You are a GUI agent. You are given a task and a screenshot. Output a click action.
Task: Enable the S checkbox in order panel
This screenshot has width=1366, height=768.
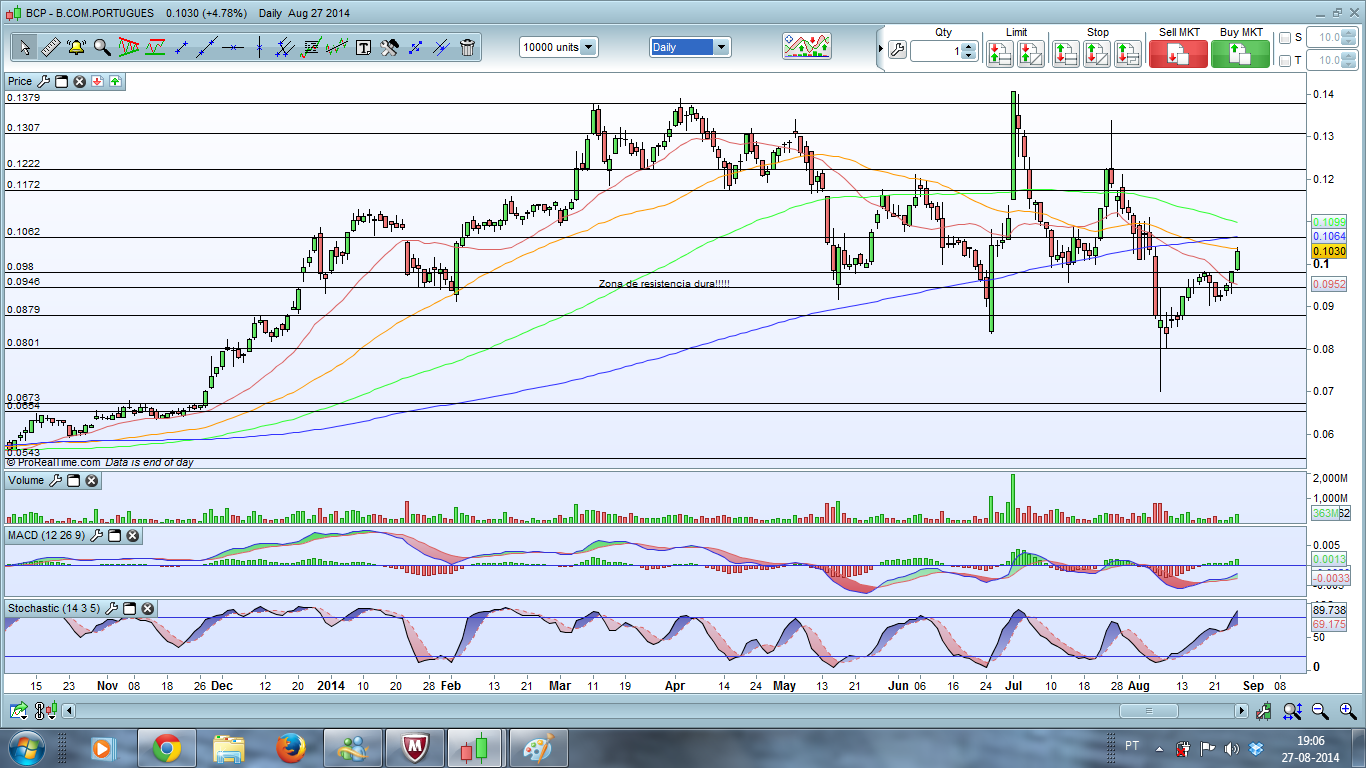1285,38
